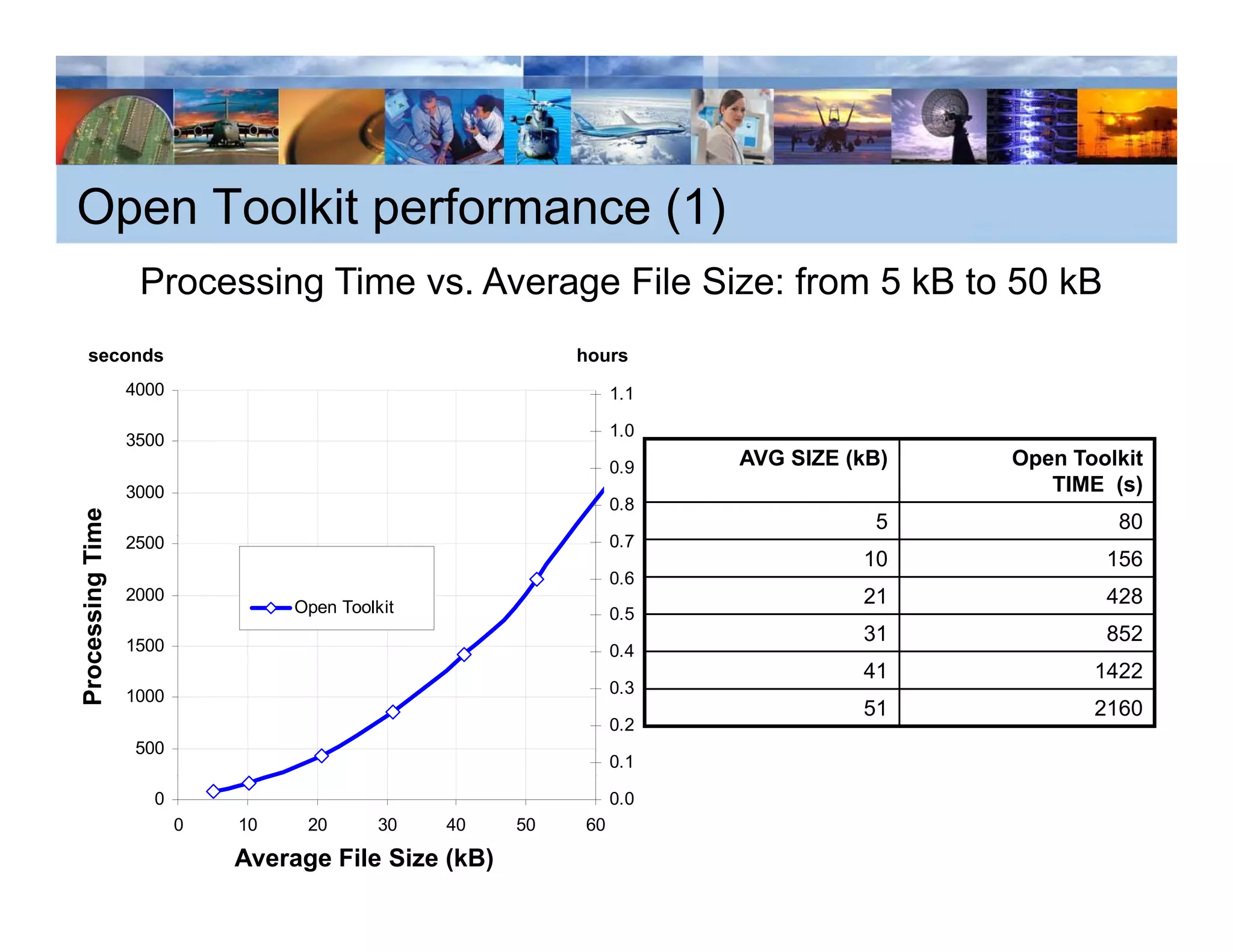Click the 4000 seconds axis tick label

144,390
